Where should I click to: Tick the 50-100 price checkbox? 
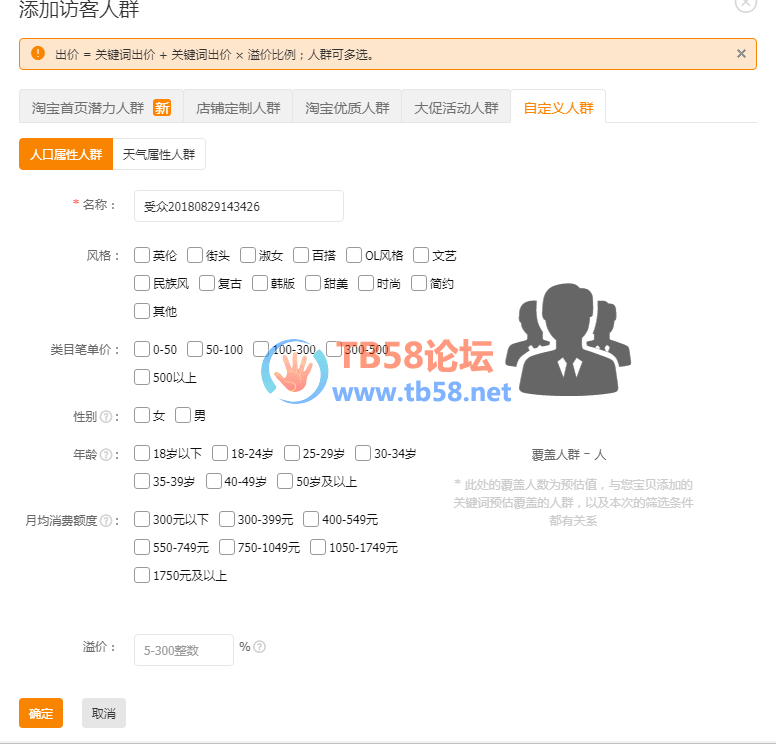[x=195, y=349]
